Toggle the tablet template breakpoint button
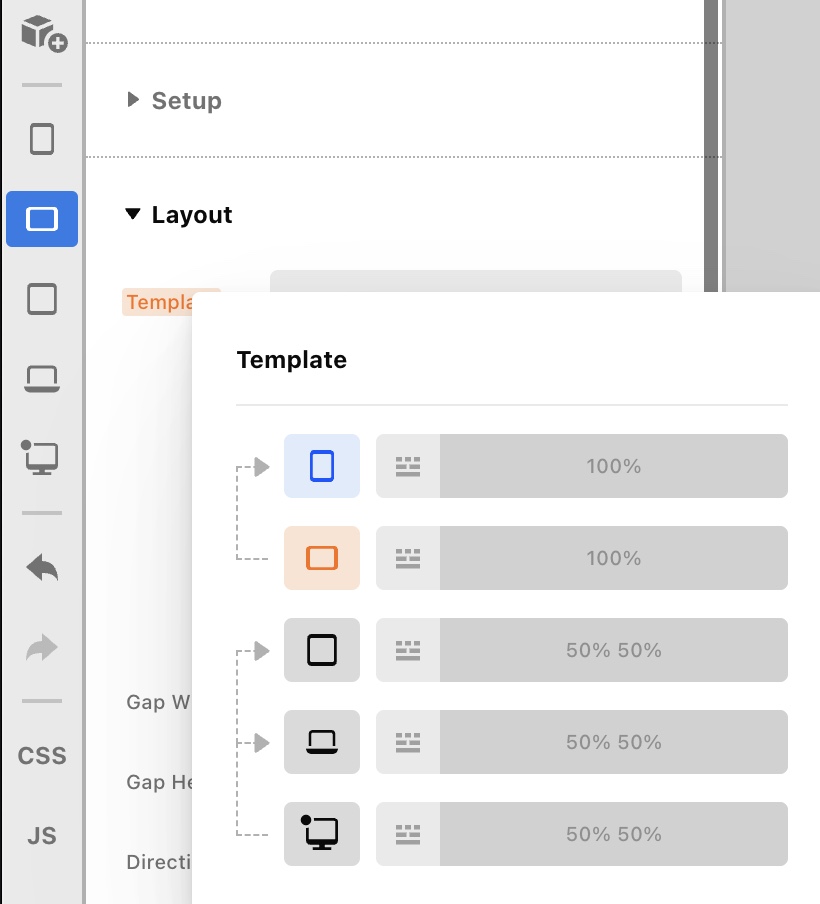This screenshot has height=904, width=820. pos(321,650)
